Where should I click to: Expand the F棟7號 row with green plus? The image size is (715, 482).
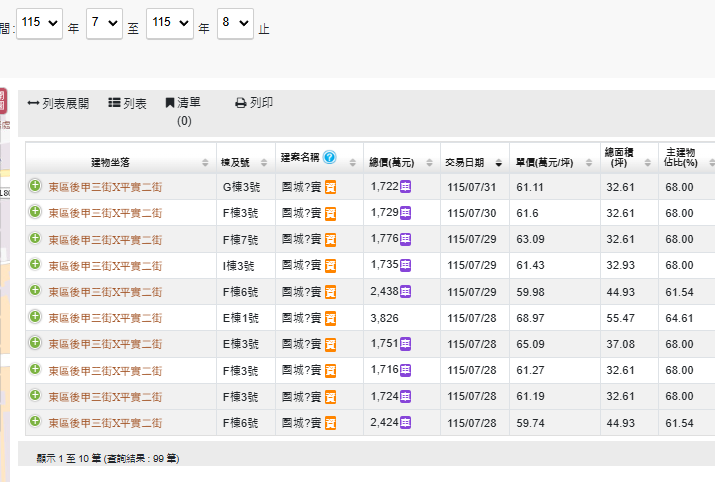(35, 238)
